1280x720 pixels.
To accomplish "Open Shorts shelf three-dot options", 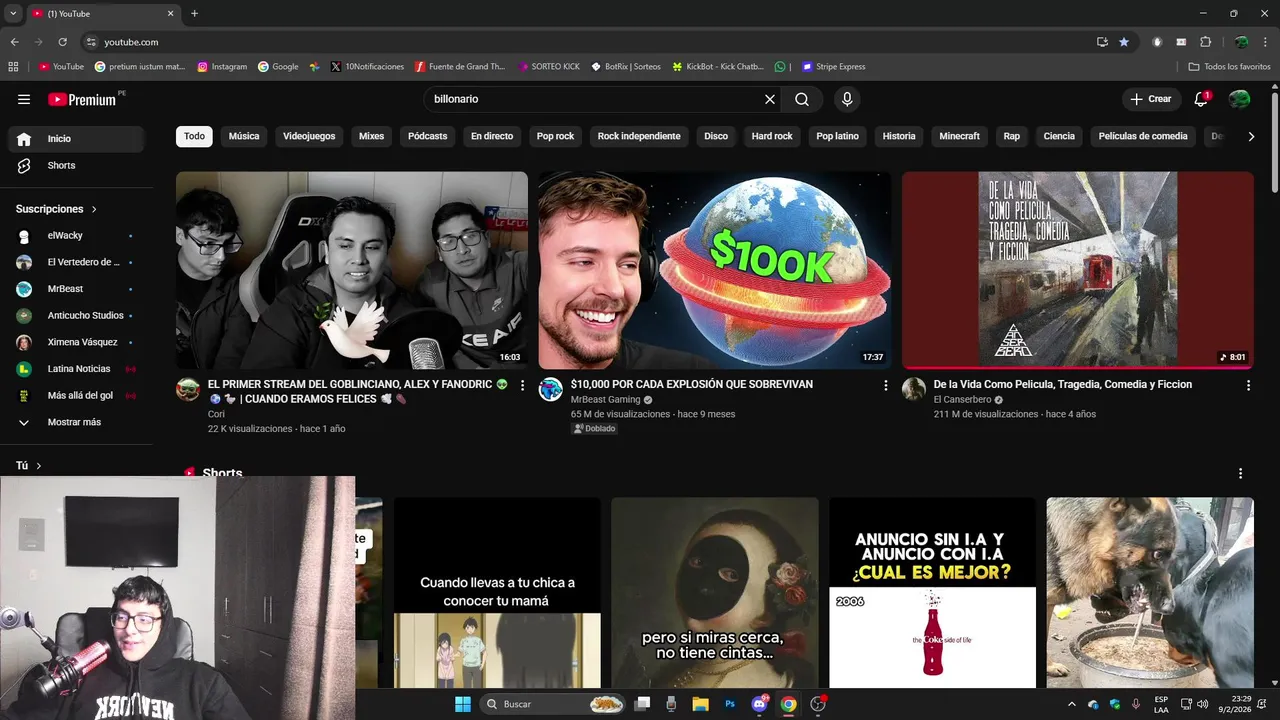I will pyautogui.click(x=1241, y=474).
